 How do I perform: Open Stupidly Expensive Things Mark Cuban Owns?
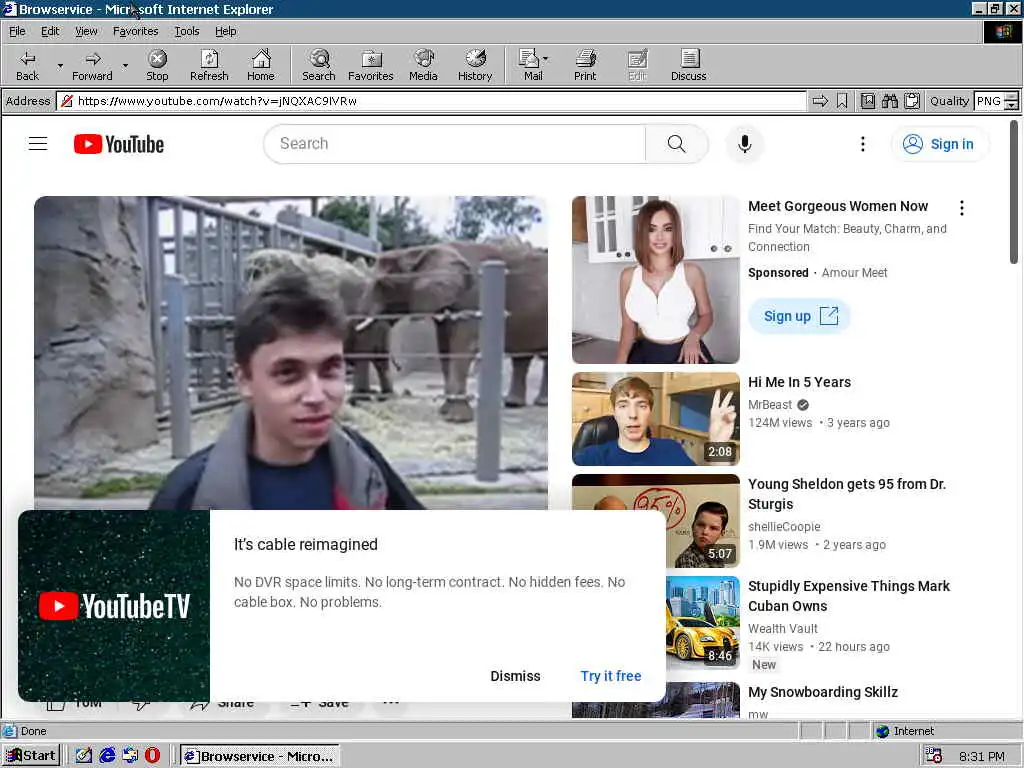(x=848, y=596)
